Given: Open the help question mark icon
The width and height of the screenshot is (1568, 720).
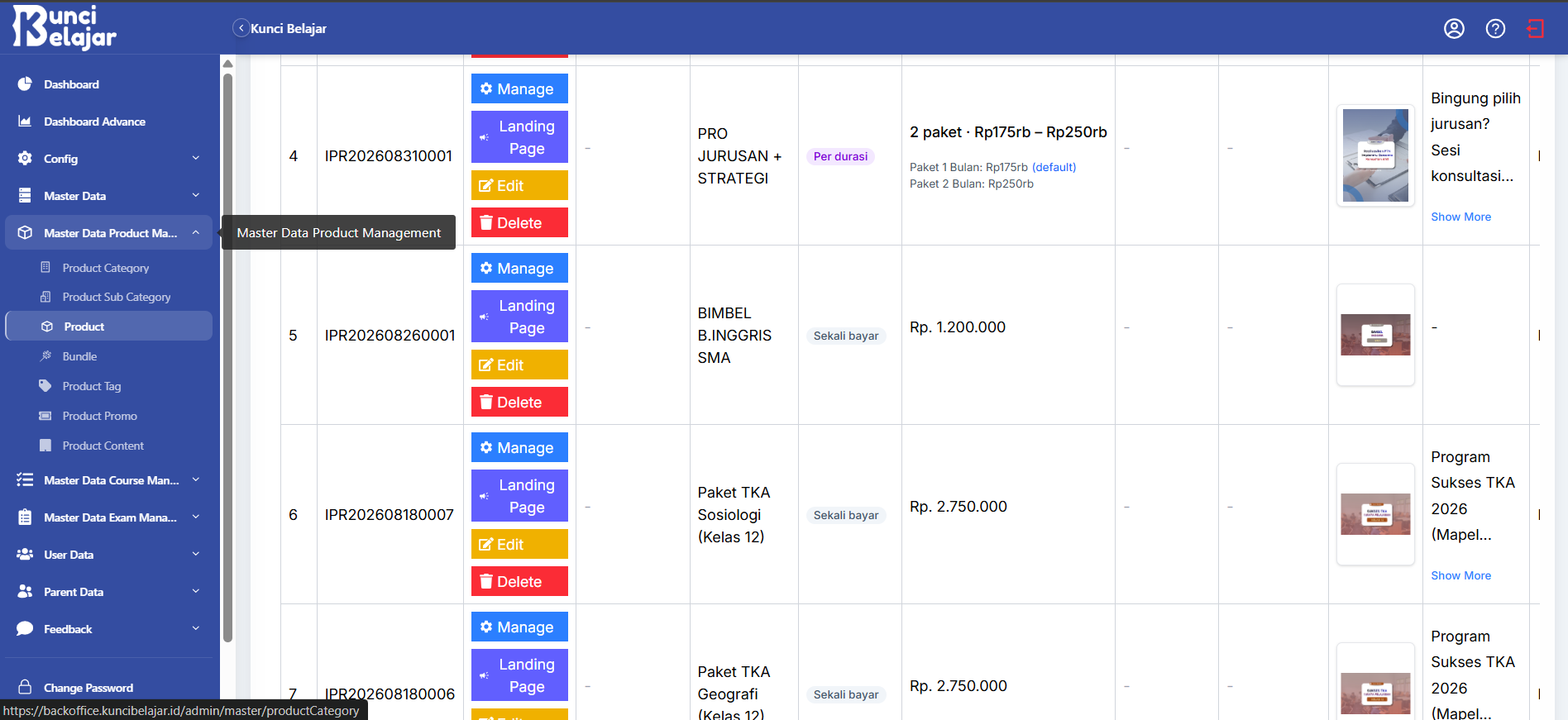Looking at the screenshot, I should point(1495,29).
